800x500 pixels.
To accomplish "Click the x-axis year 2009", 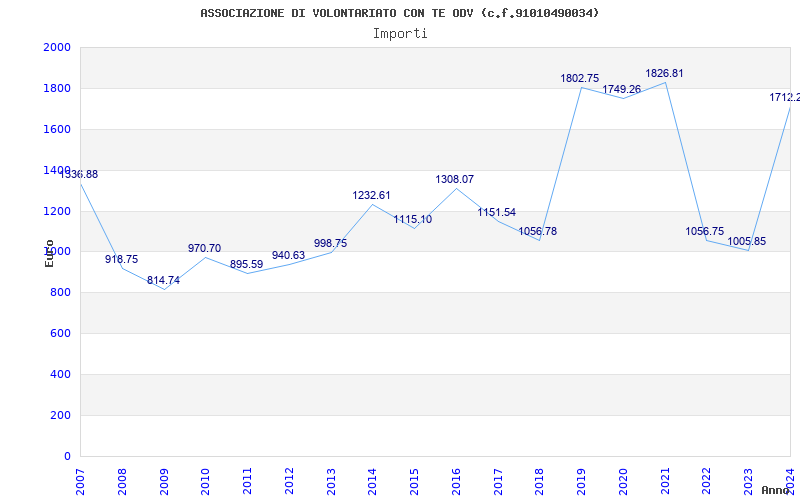I will tap(164, 482).
